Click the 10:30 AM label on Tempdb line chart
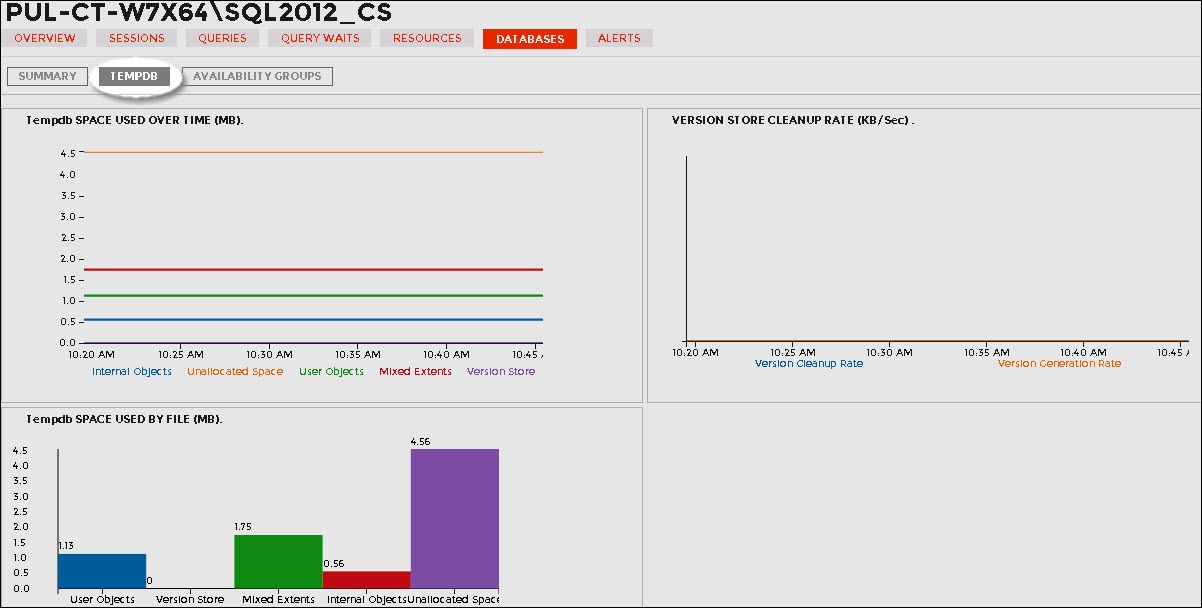The height and width of the screenshot is (608, 1202). [271, 354]
